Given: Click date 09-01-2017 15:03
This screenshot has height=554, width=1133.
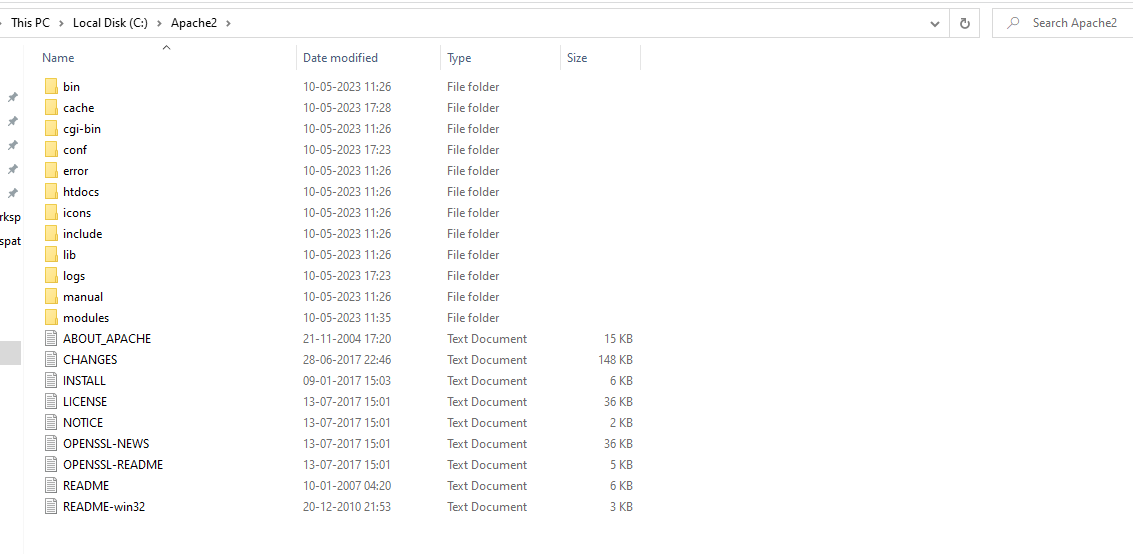Looking at the screenshot, I should click(x=347, y=381).
